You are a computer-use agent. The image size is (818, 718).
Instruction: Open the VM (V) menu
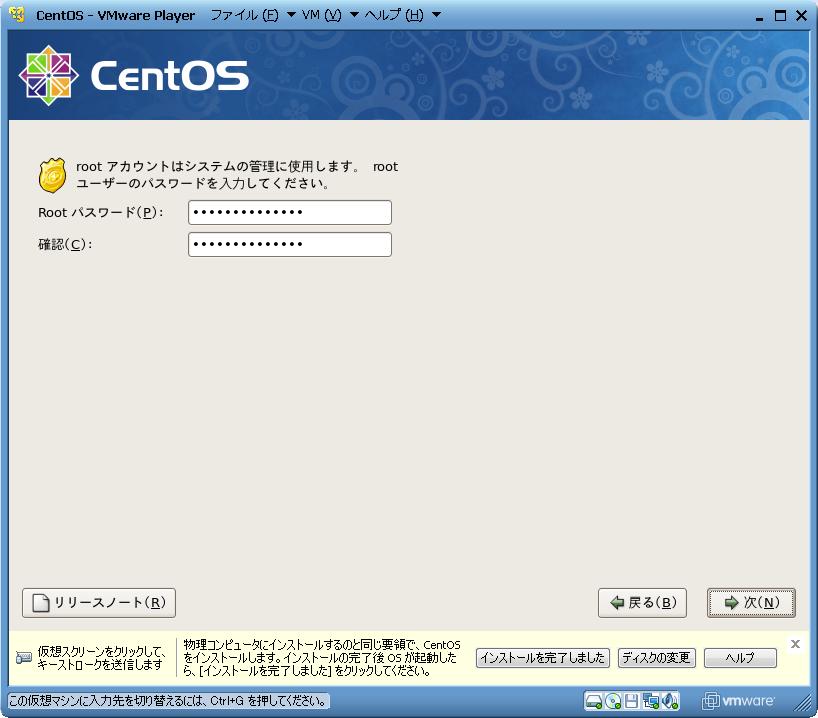point(321,15)
